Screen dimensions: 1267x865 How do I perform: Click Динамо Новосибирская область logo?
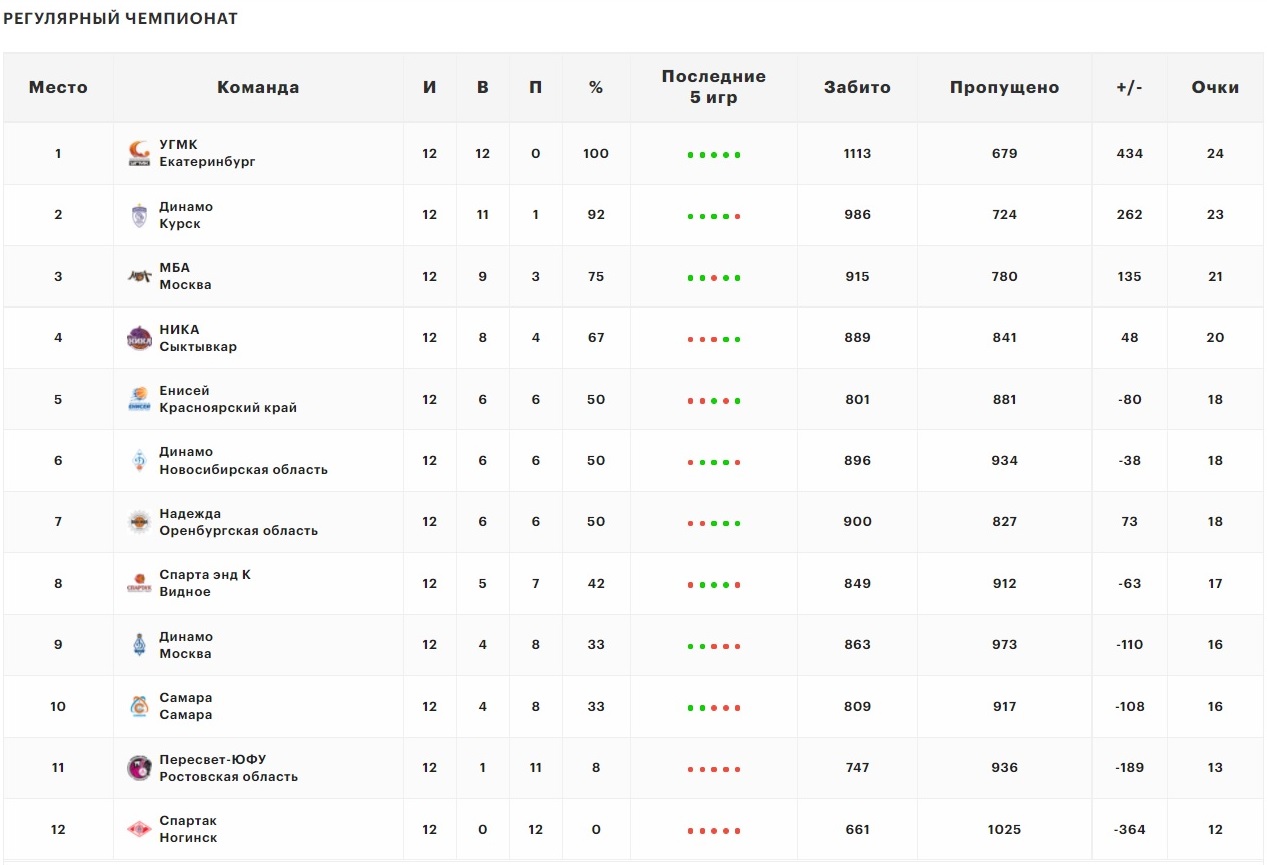pos(139,461)
